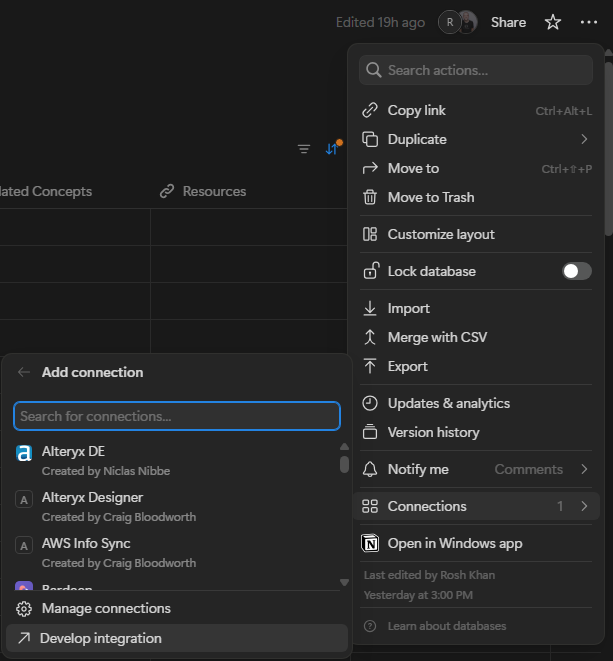Open the three-dot page options menu
The image size is (613, 661).
[x=589, y=22]
